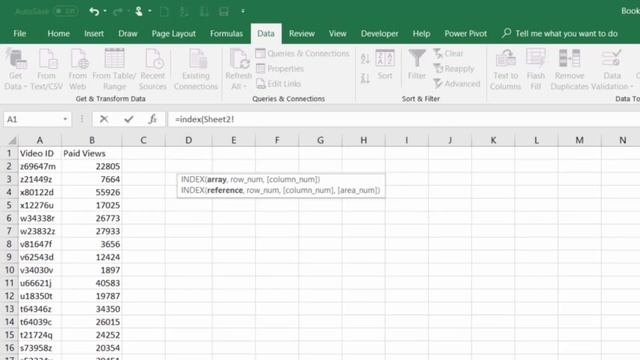The height and width of the screenshot is (360, 640).
Task: Open the Developer tab
Action: tap(379, 33)
